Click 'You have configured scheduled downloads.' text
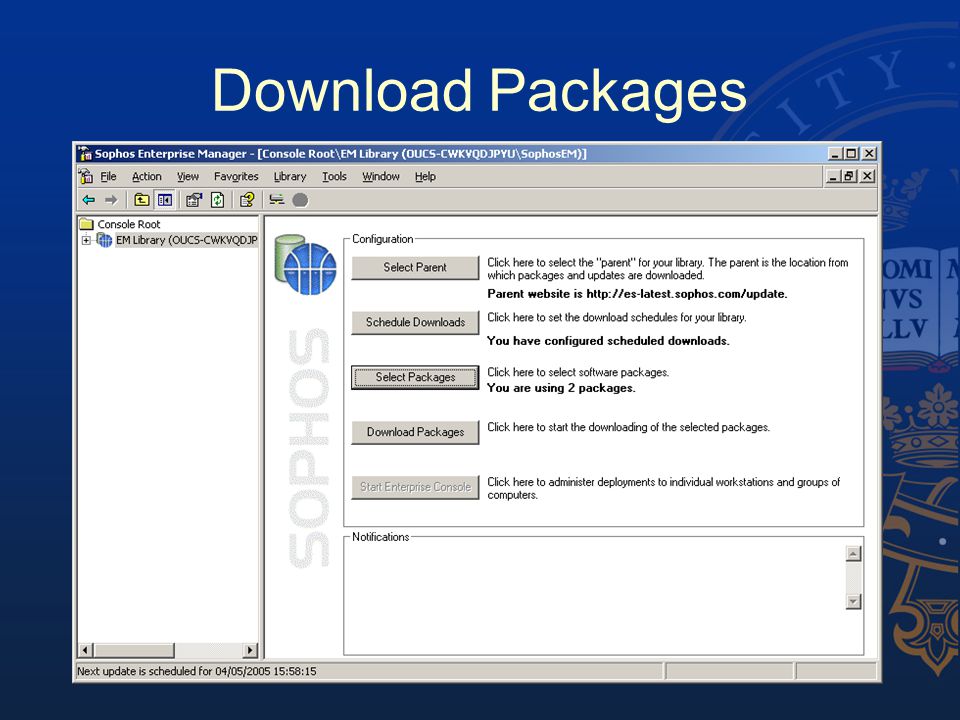960x720 pixels. click(608, 341)
